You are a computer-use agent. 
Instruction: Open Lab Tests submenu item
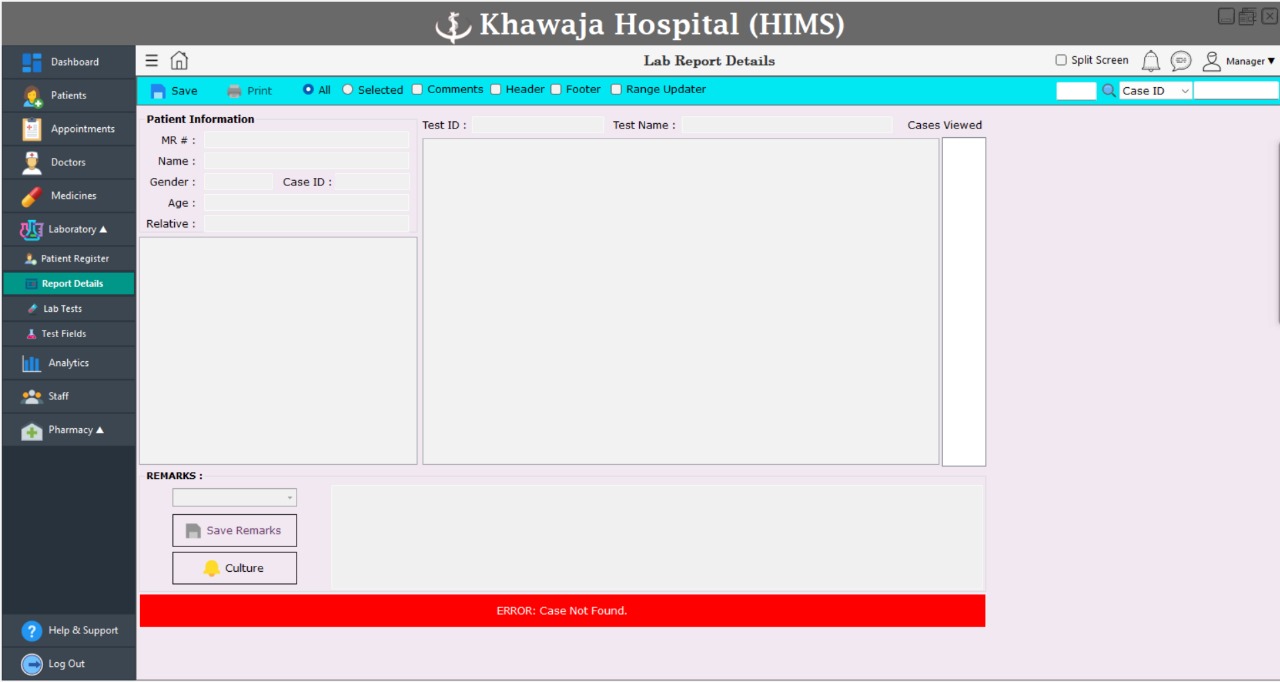tap(68, 309)
